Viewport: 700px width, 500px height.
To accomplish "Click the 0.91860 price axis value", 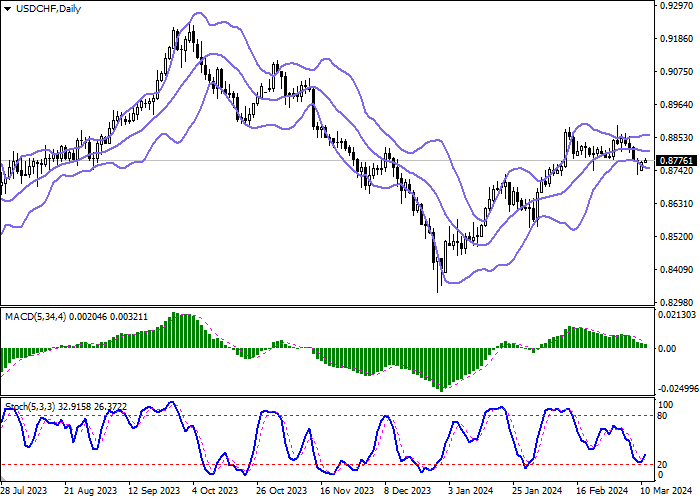I will [676, 39].
